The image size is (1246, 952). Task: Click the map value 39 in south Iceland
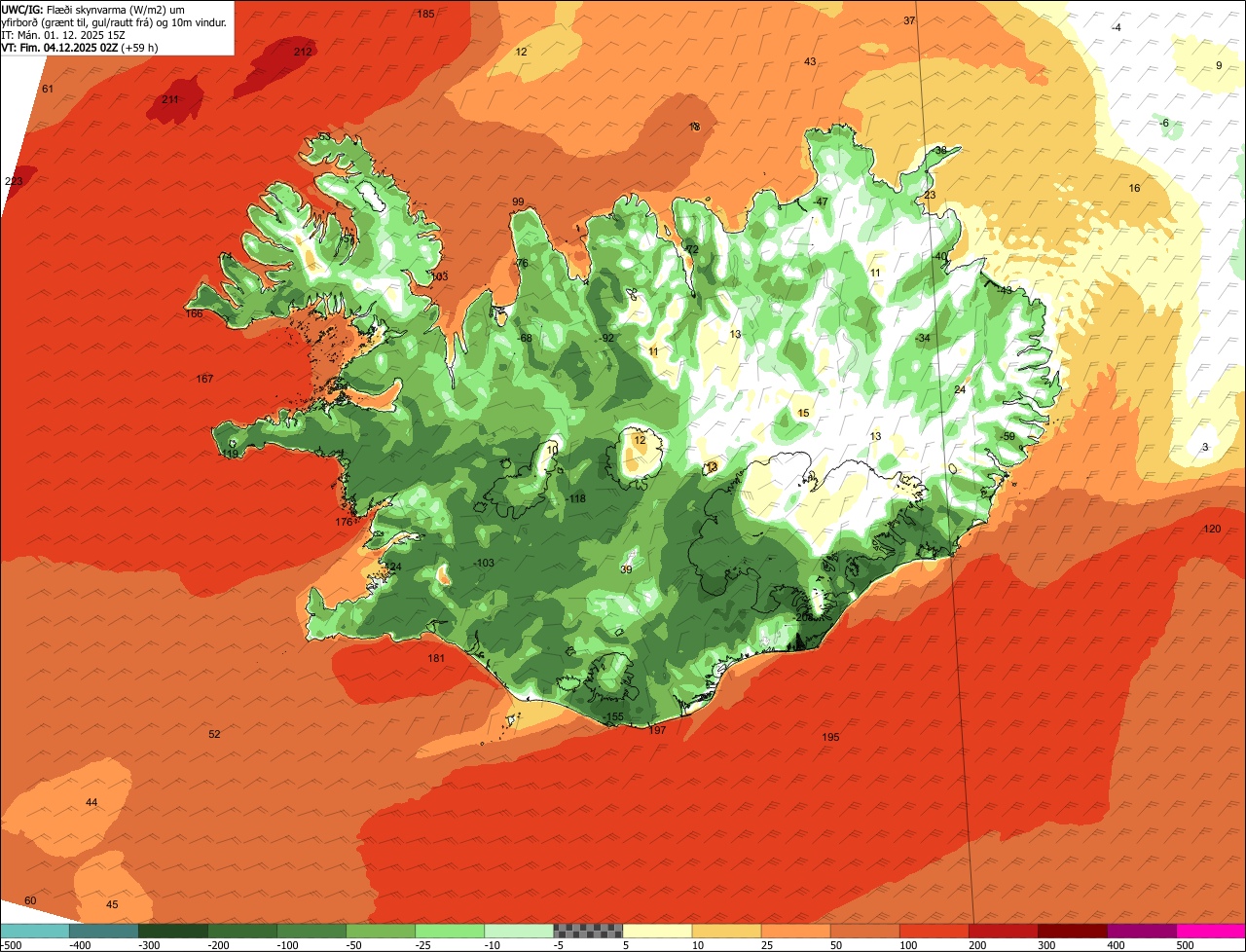click(626, 570)
